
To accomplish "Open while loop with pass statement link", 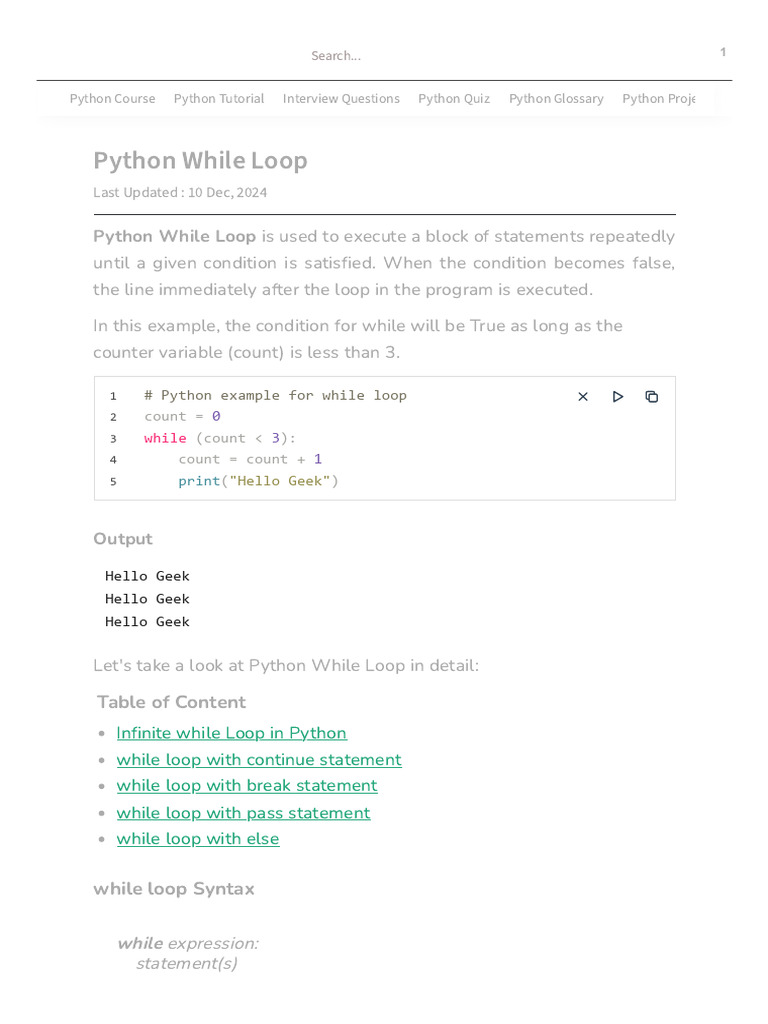I will 243,813.
